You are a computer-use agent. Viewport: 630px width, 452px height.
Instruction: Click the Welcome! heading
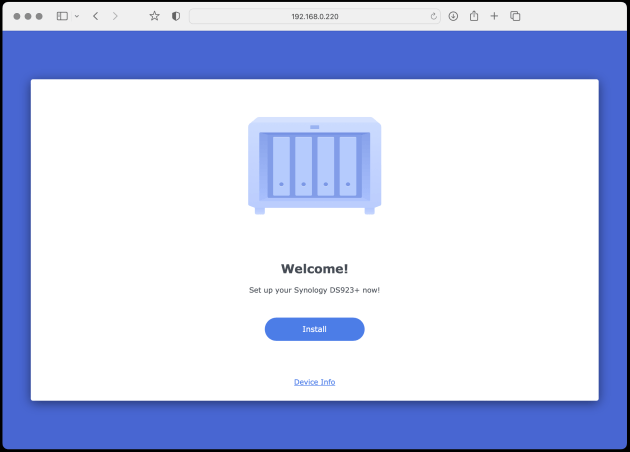pyautogui.click(x=314, y=269)
